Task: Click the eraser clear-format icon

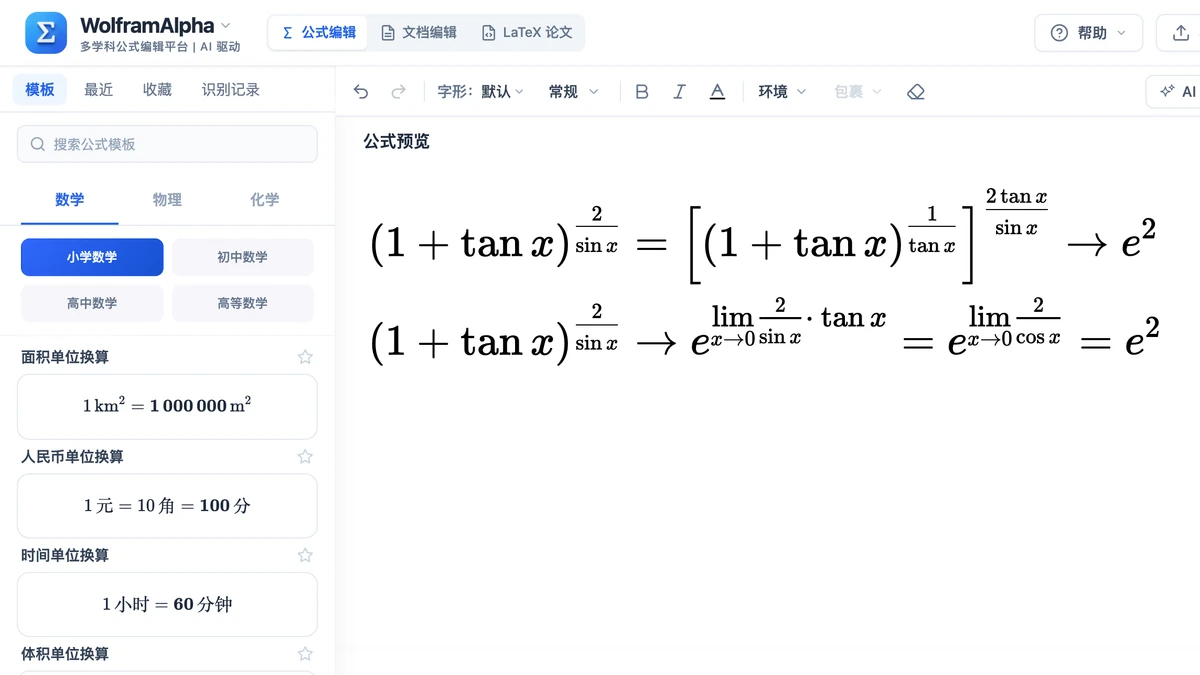Action: (915, 92)
